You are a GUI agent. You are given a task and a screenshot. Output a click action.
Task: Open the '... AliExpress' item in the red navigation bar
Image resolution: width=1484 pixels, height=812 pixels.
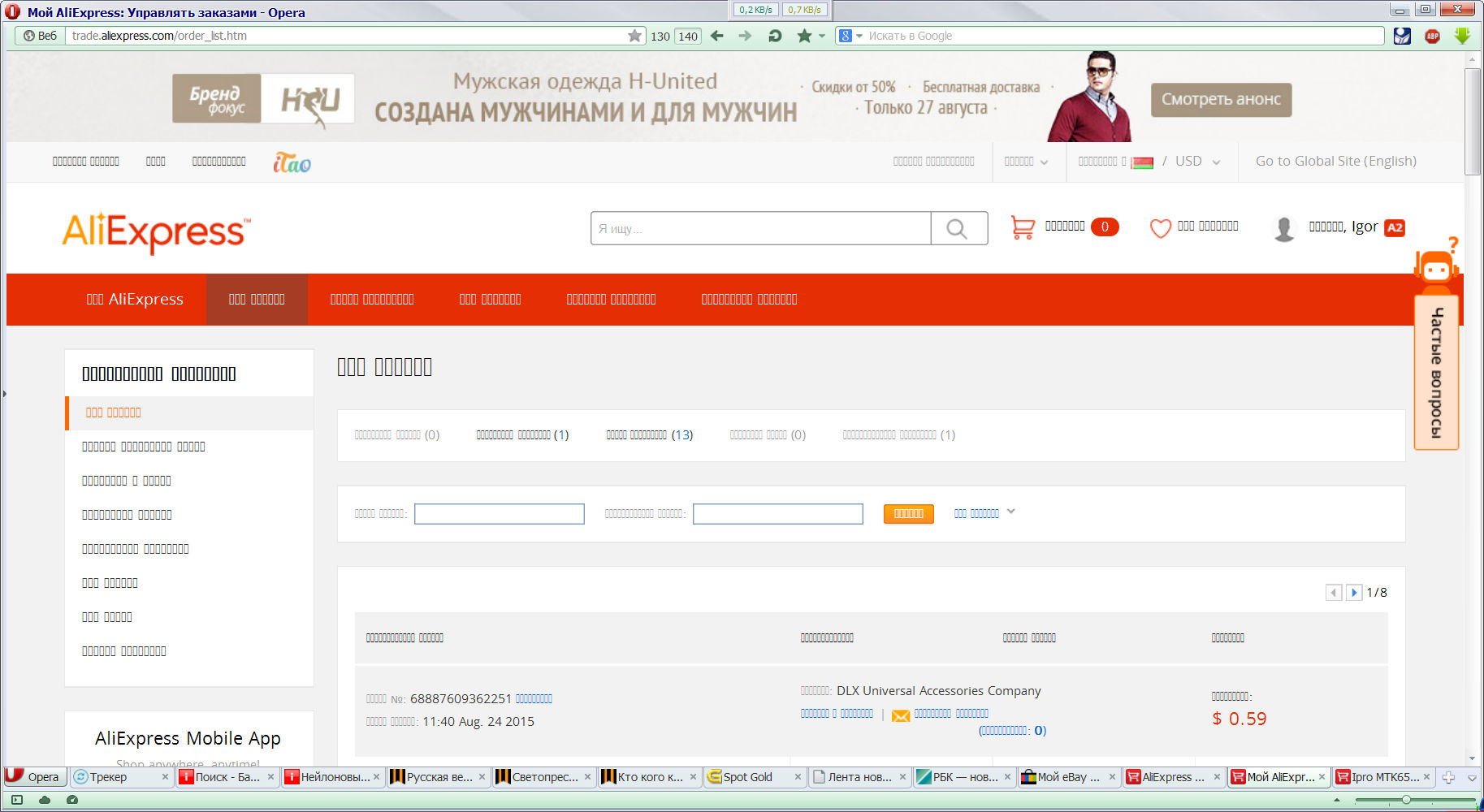pos(135,299)
